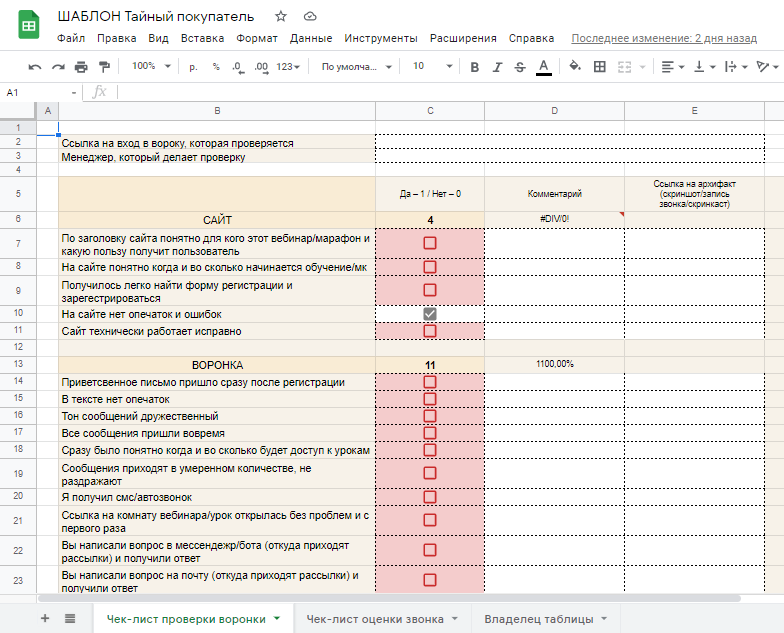Screen dimensions: 784x633
Task: Uncheck the На сайте нет опечаток checkbox
Action: [430, 314]
